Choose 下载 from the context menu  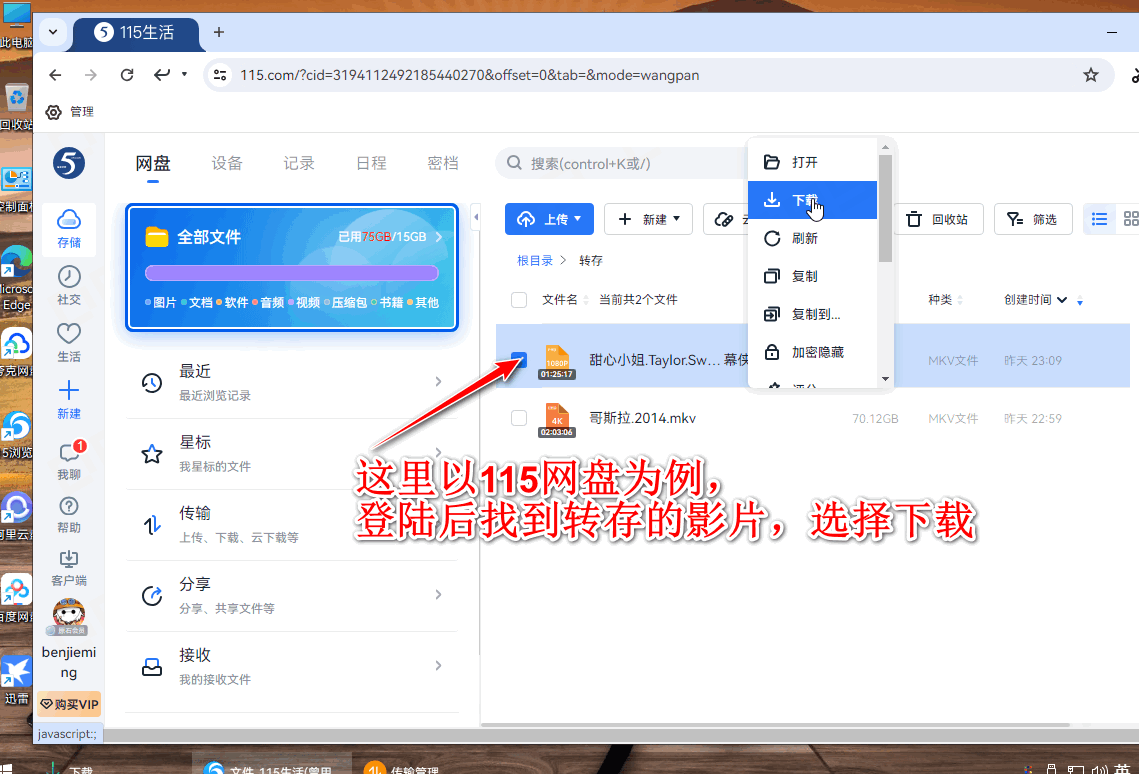pyautogui.click(x=804, y=200)
